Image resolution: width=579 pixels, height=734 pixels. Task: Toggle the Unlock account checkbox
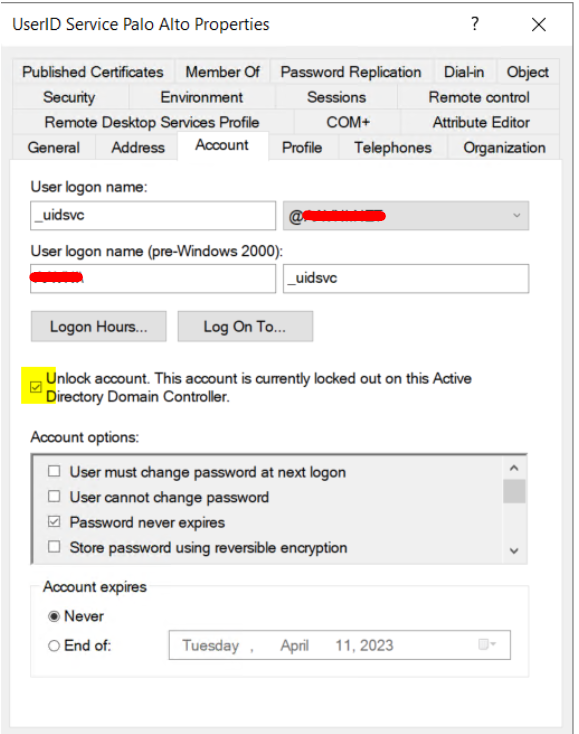tap(36, 387)
